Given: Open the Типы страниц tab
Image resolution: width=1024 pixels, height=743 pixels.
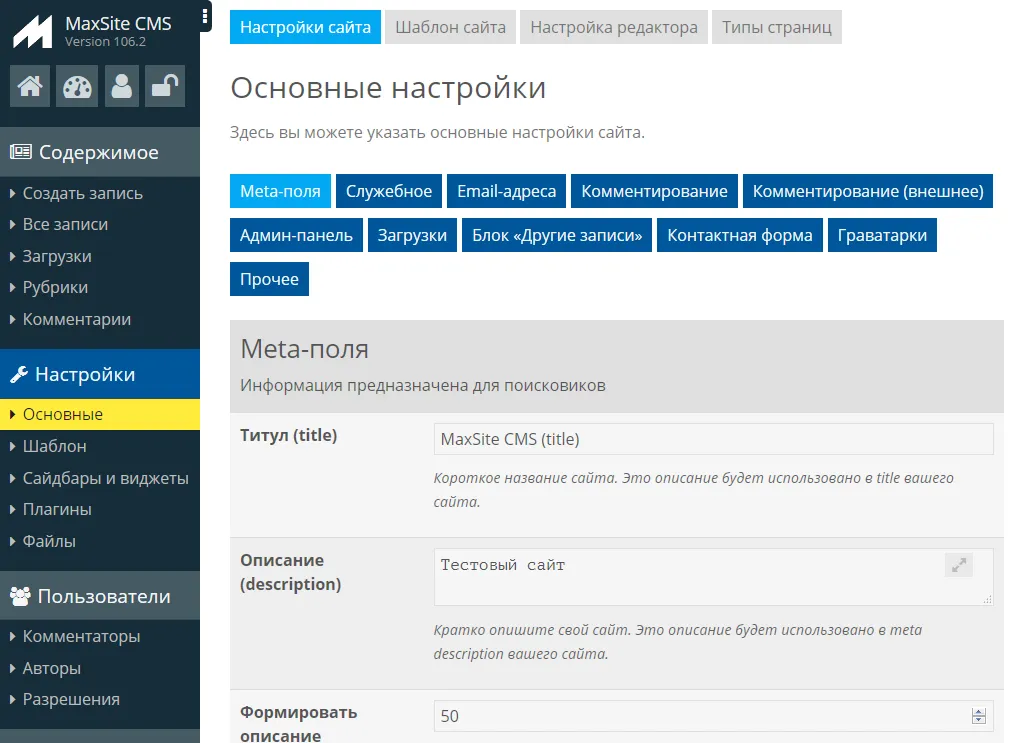Looking at the screenshot, I should click(777, 27).
